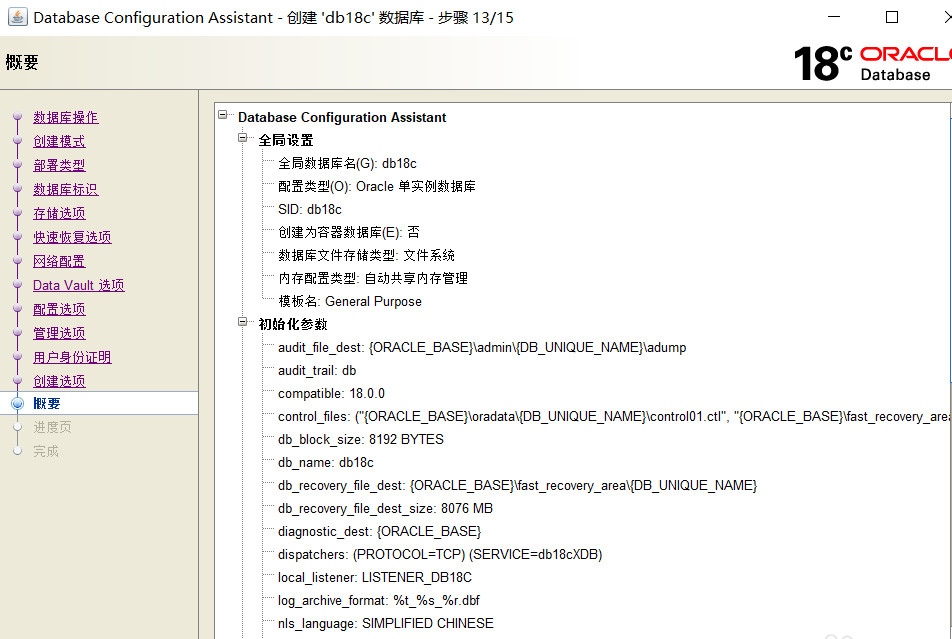Collapse the 初始化参数 tree section

242,323
